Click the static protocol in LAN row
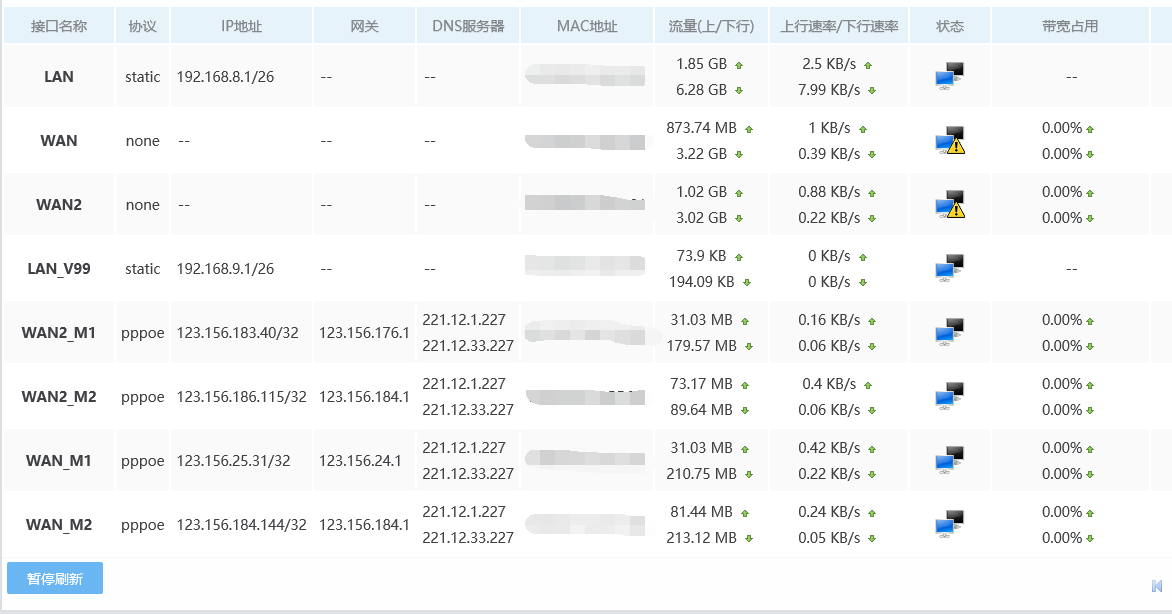1172x614 pixels. 143,76
